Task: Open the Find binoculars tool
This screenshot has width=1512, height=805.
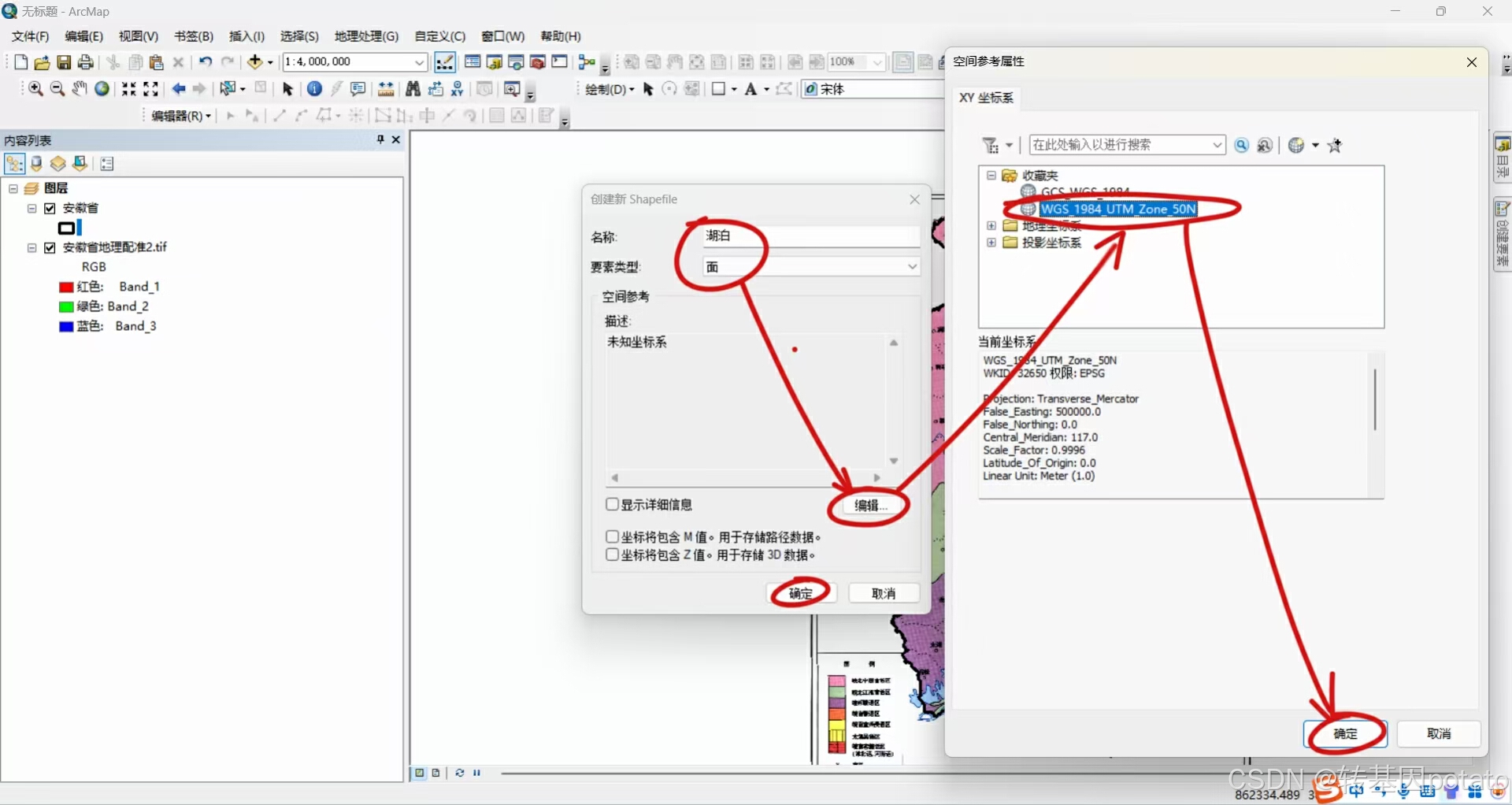Action: [x=413, y=89]
